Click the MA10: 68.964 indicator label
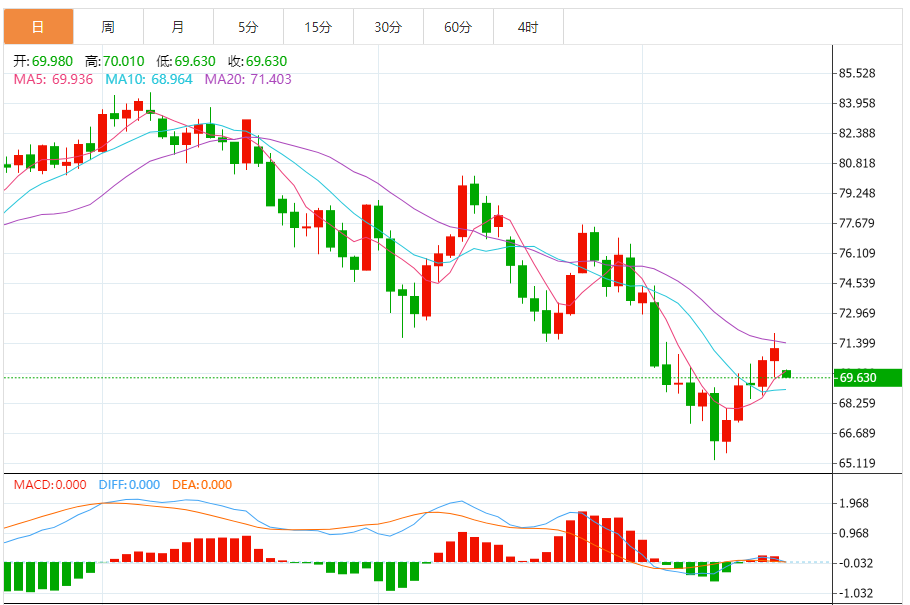Viewport: 910px width, 605px height. click(x=149, y=79)
